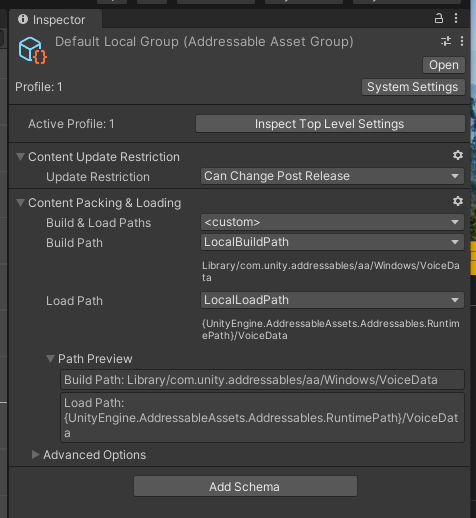Open the Build & Load Paths dropdown
This screenshot has height=518, width=476.
pos(332,222)
